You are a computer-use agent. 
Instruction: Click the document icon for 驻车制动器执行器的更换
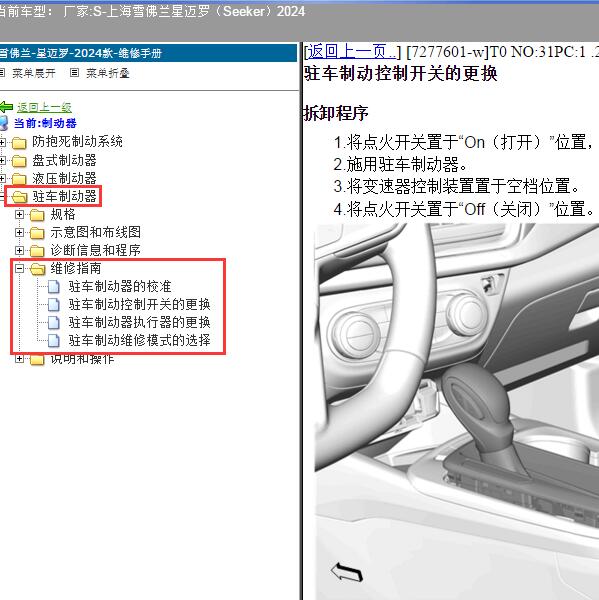(54, 323)
